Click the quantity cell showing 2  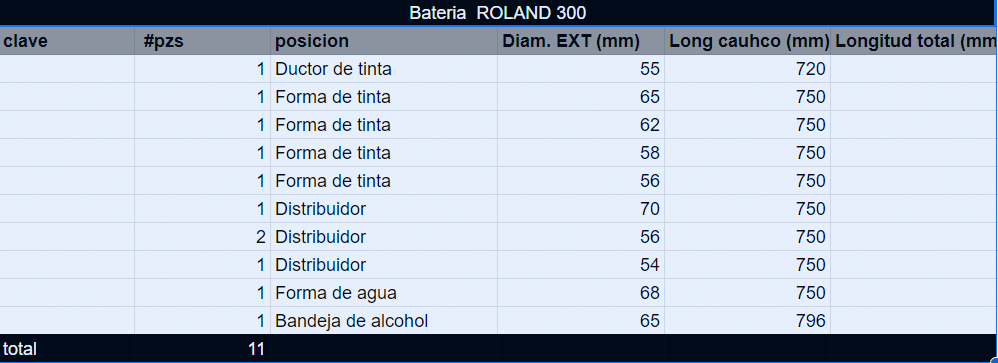(x=202, y=237)
